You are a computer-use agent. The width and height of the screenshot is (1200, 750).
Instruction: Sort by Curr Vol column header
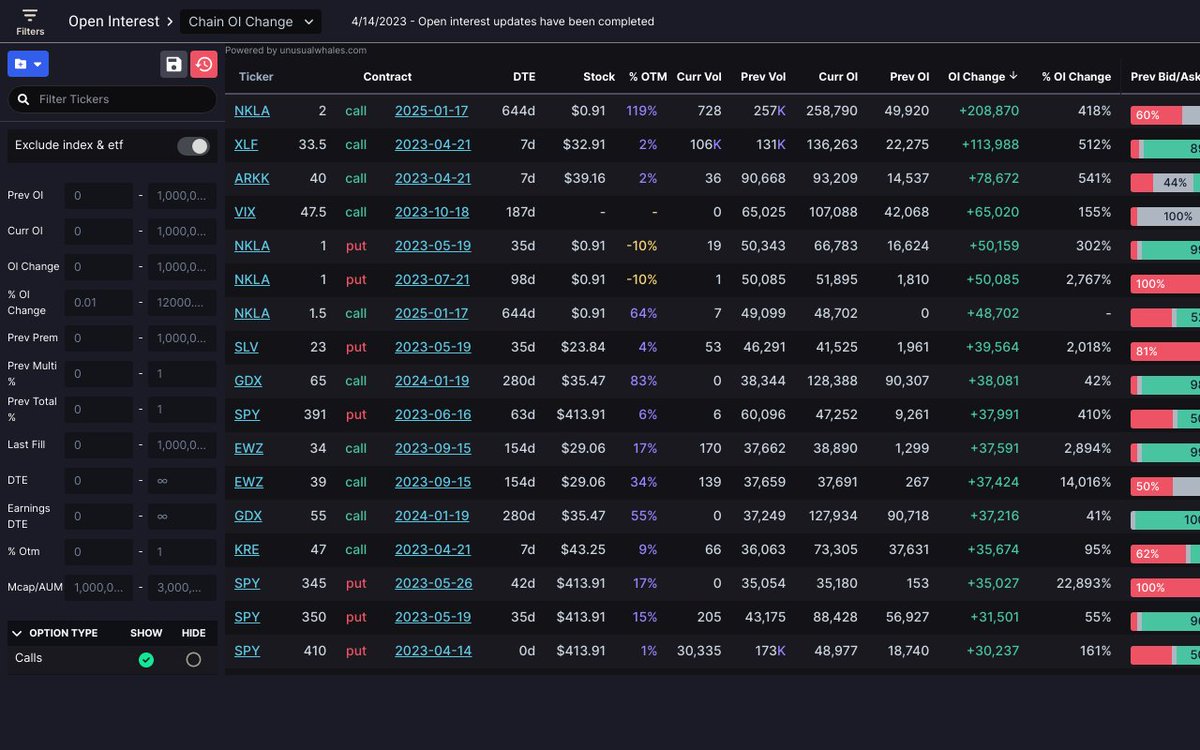click(699, 76)
